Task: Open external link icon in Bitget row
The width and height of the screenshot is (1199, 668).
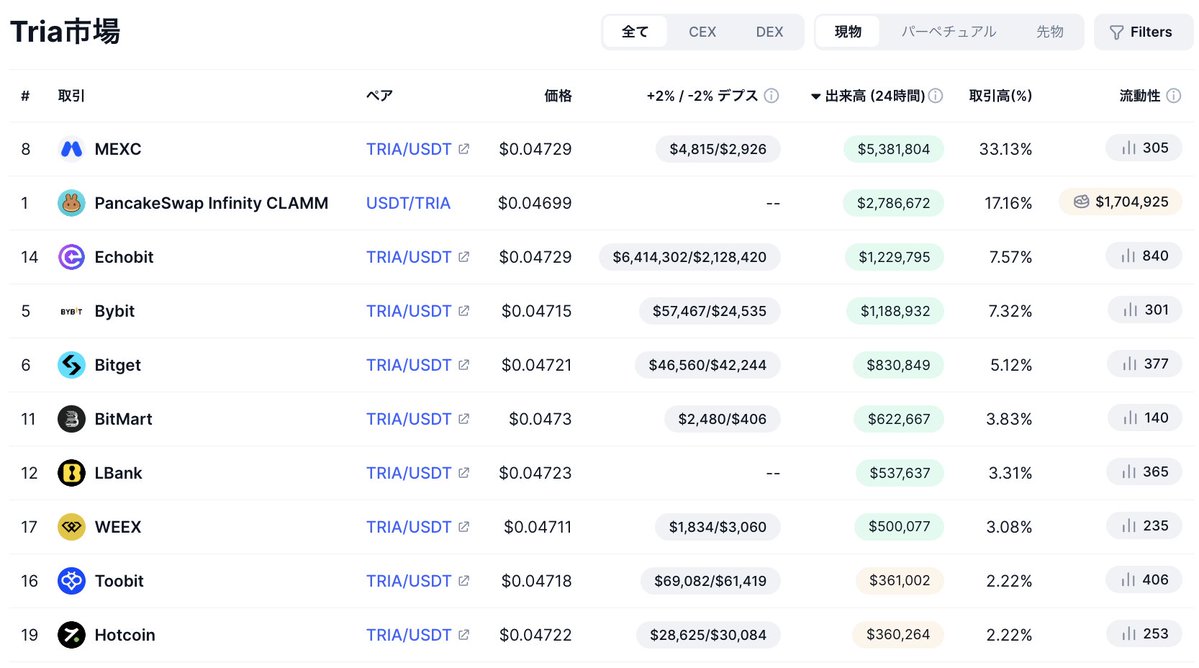Action: click(x=463, y=365)
